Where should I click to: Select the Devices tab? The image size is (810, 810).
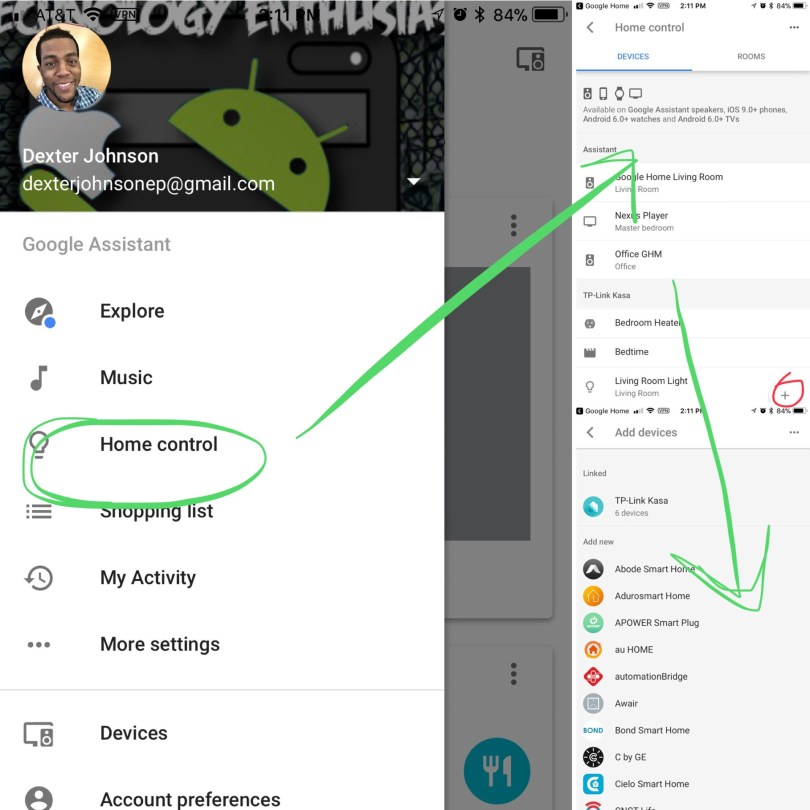coord(632,57)
